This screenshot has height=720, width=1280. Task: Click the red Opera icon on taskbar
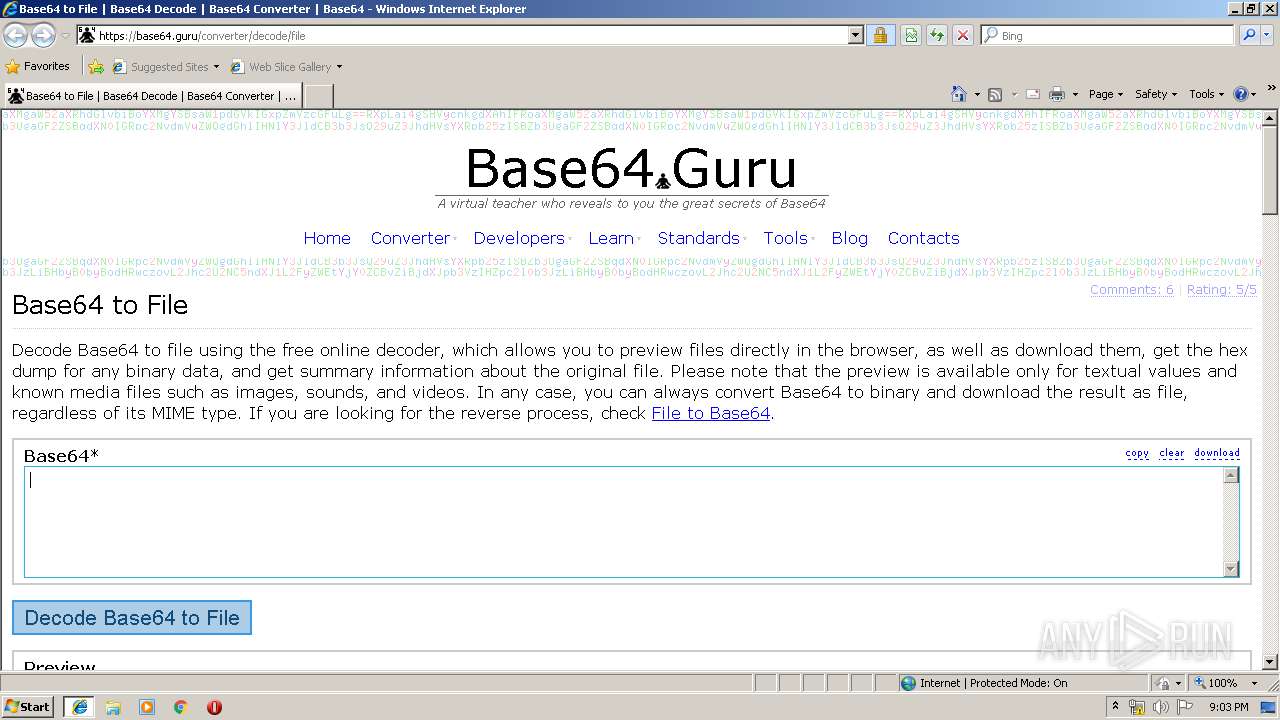click(214, 707)
